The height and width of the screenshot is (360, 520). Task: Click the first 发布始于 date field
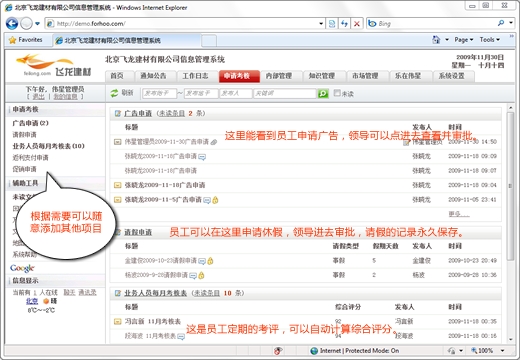tap(159, 93)
